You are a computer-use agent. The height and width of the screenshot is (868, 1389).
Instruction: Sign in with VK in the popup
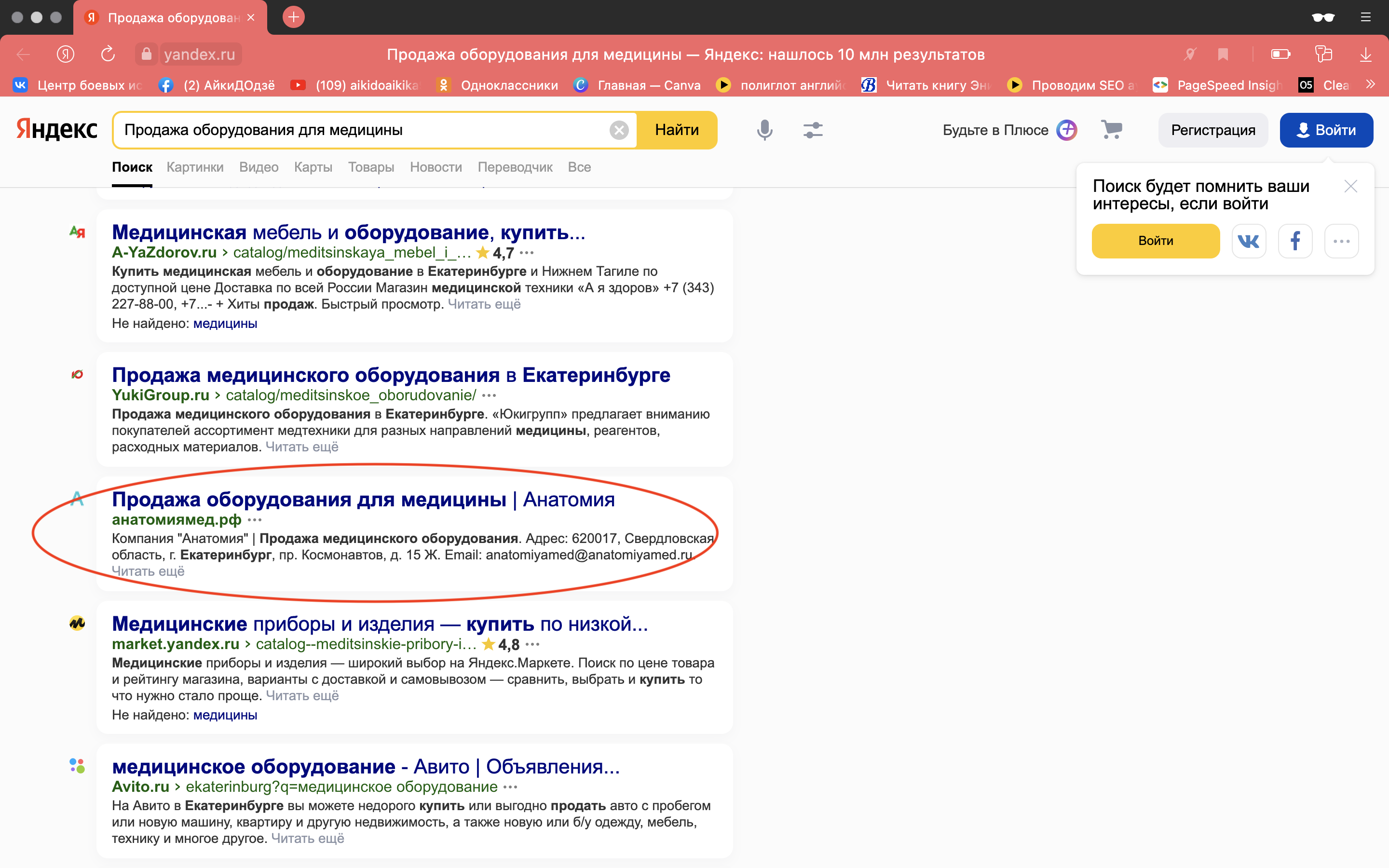click(x=1249, y=241)
